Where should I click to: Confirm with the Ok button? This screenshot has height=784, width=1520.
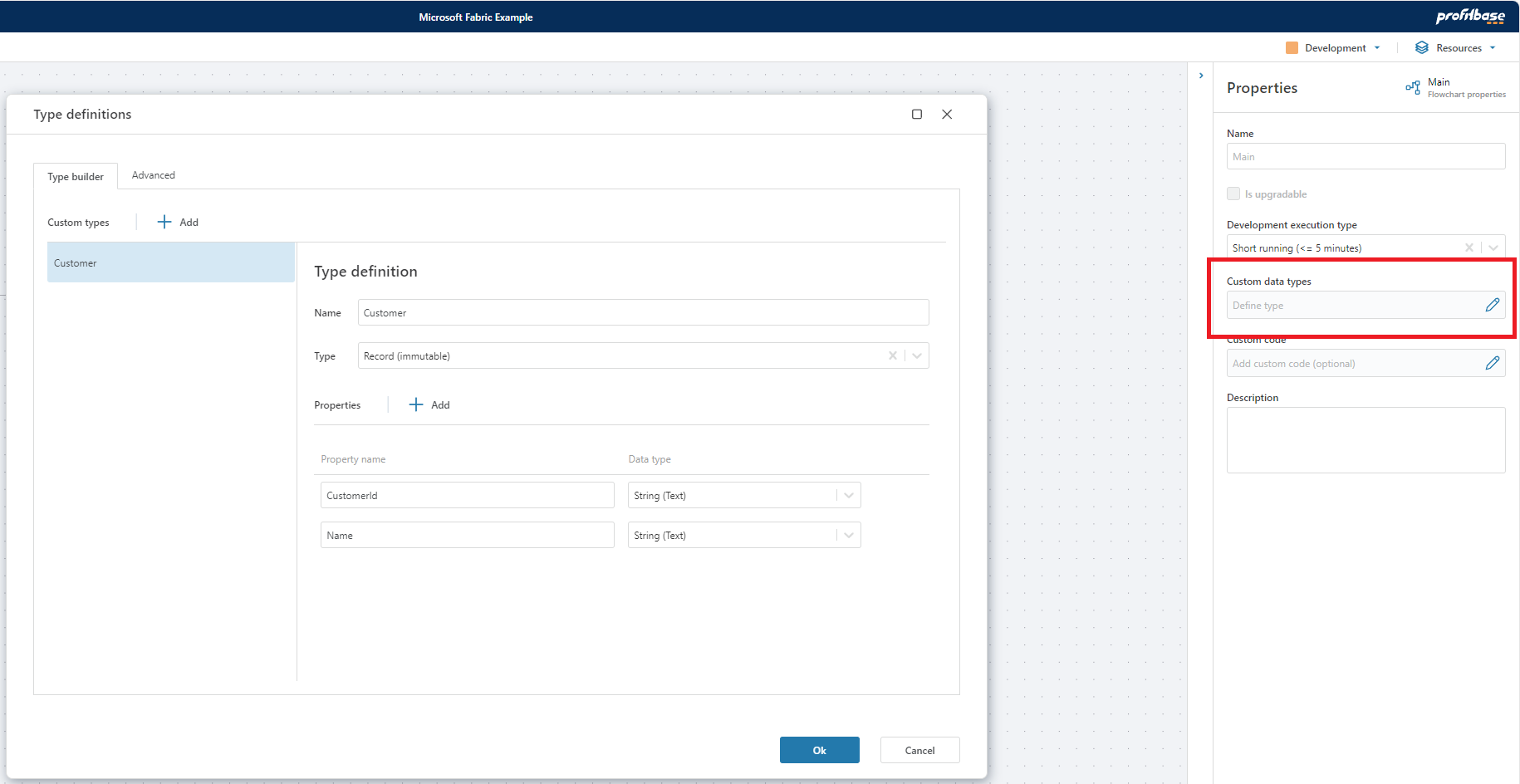click(x=819, y=750)
